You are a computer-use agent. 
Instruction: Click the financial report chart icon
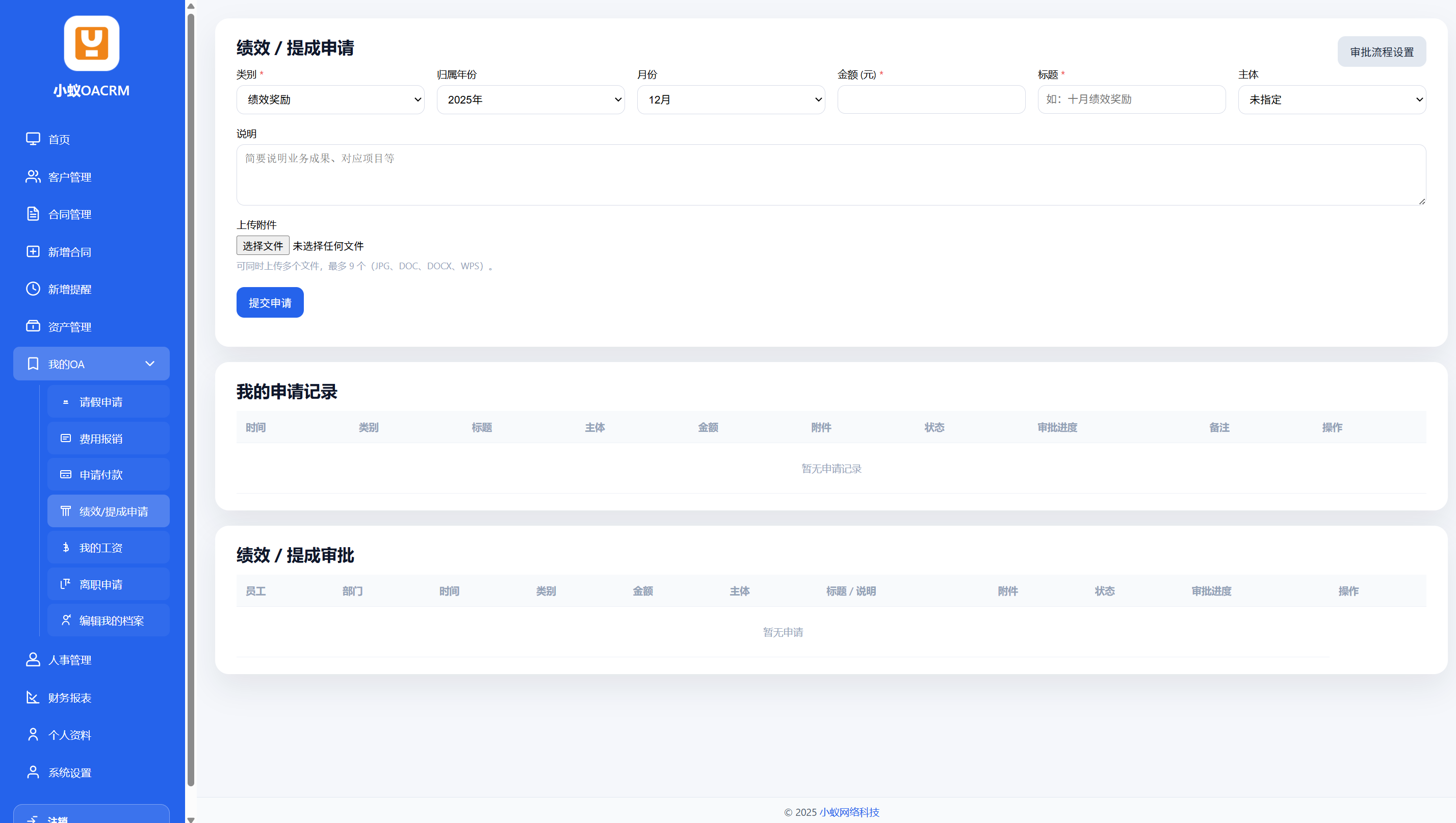pos(33,698)
